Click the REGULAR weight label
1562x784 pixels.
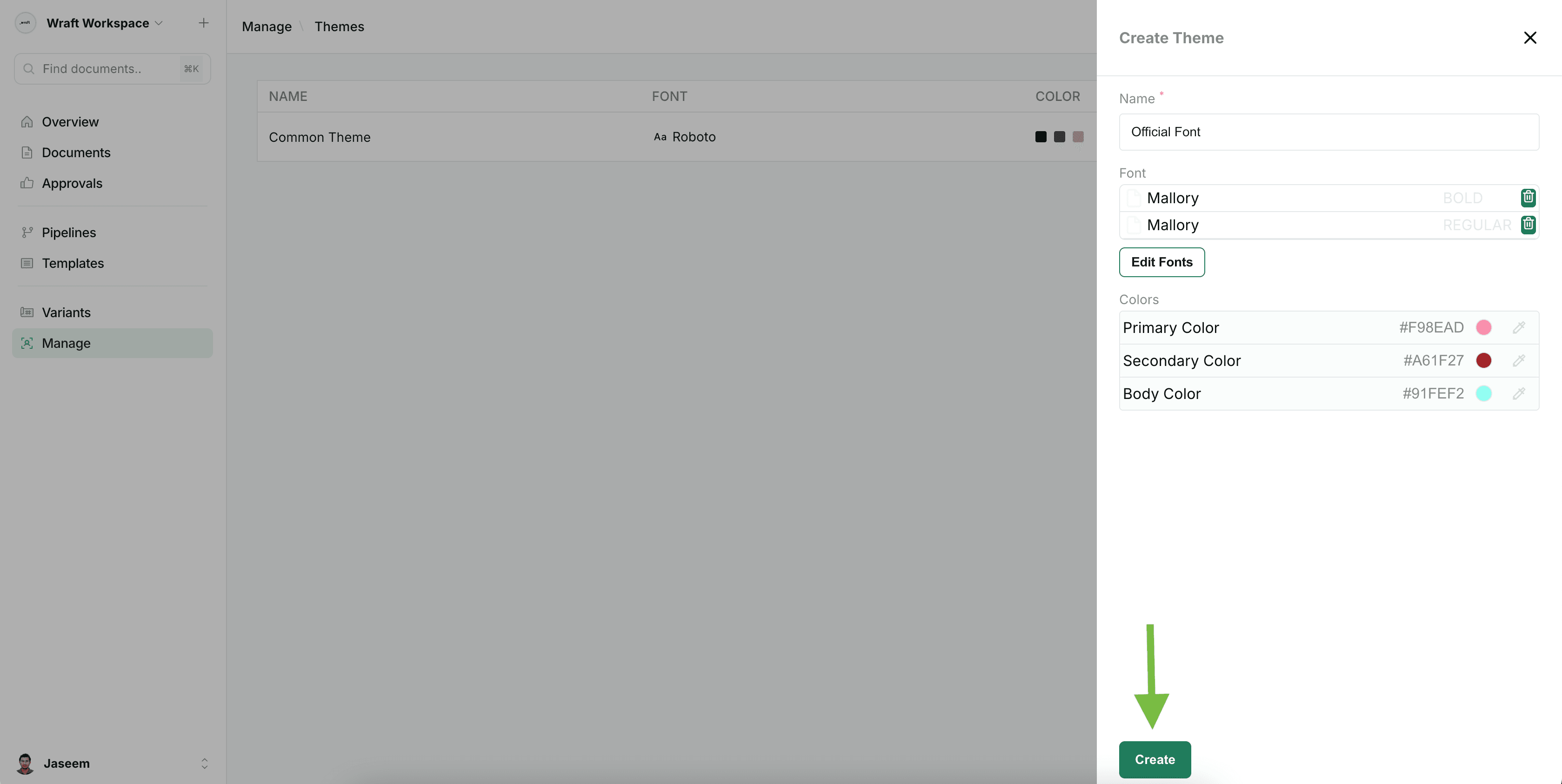click(1476, 225)
